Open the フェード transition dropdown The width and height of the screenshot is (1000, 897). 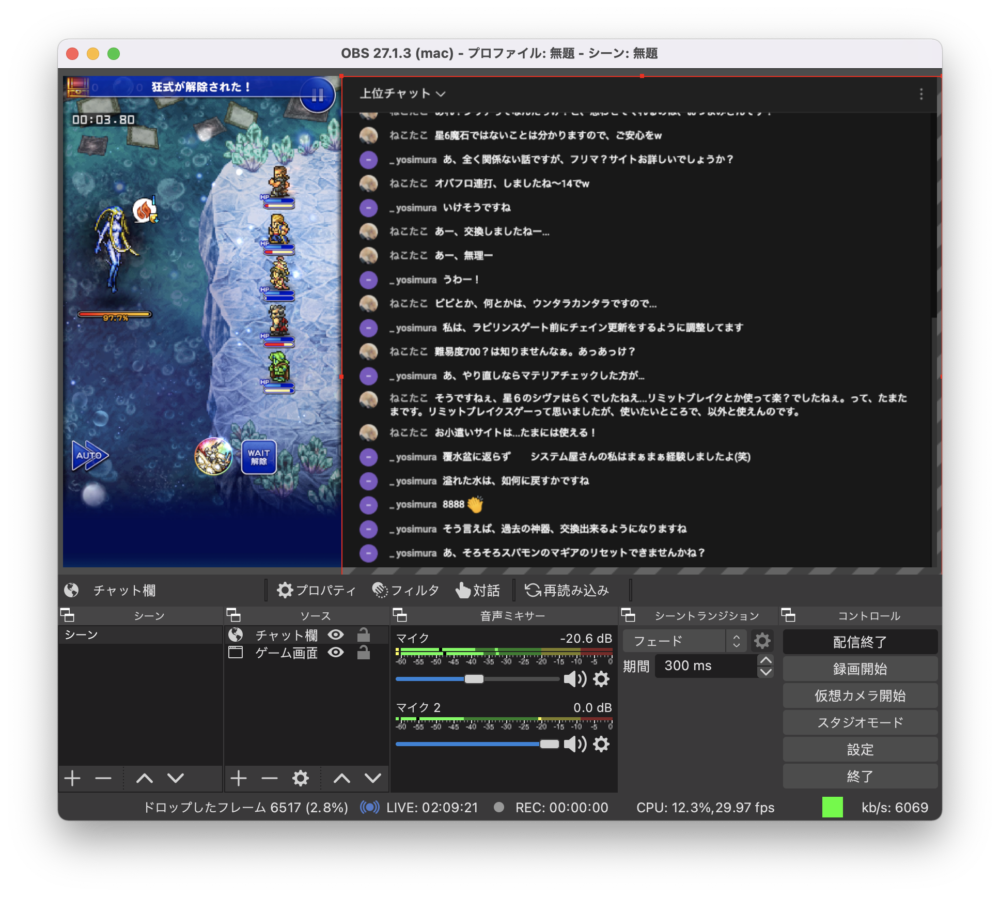tap(684, 641)
